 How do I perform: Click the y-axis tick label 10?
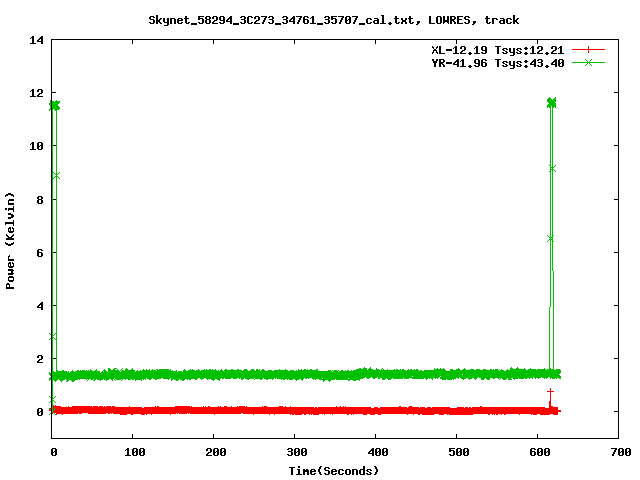pyautogui.click(x=37, y=146)
